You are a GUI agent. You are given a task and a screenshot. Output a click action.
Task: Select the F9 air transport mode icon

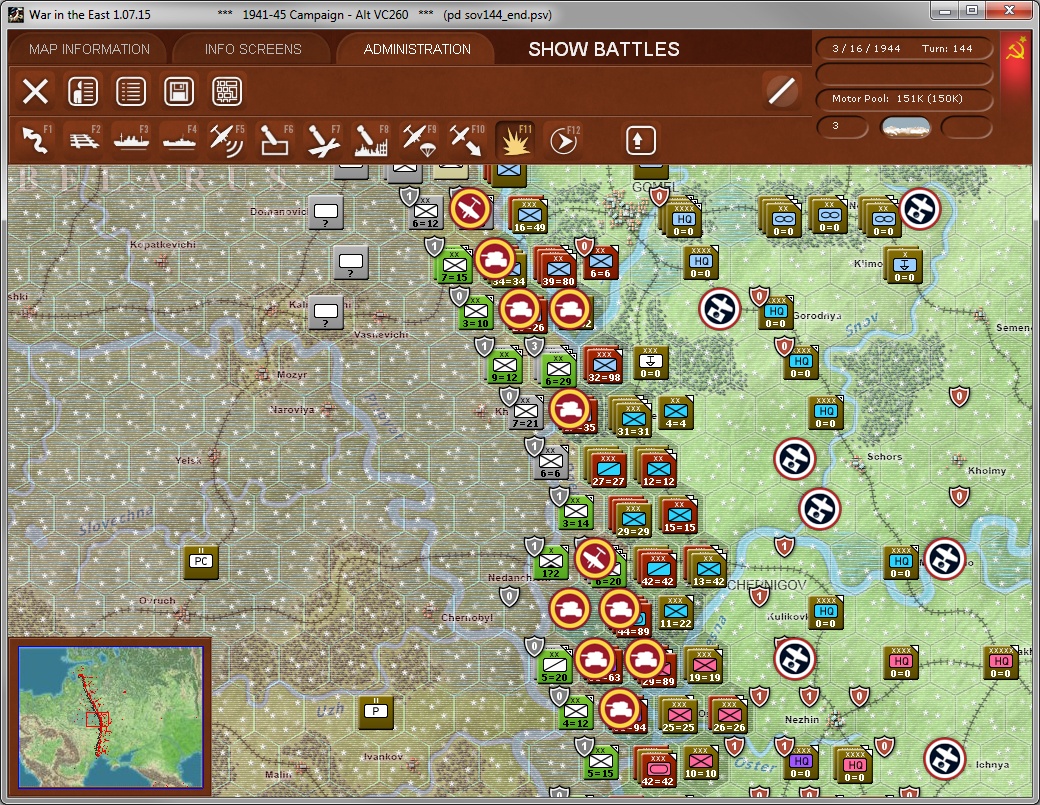(x=419, y=141)
